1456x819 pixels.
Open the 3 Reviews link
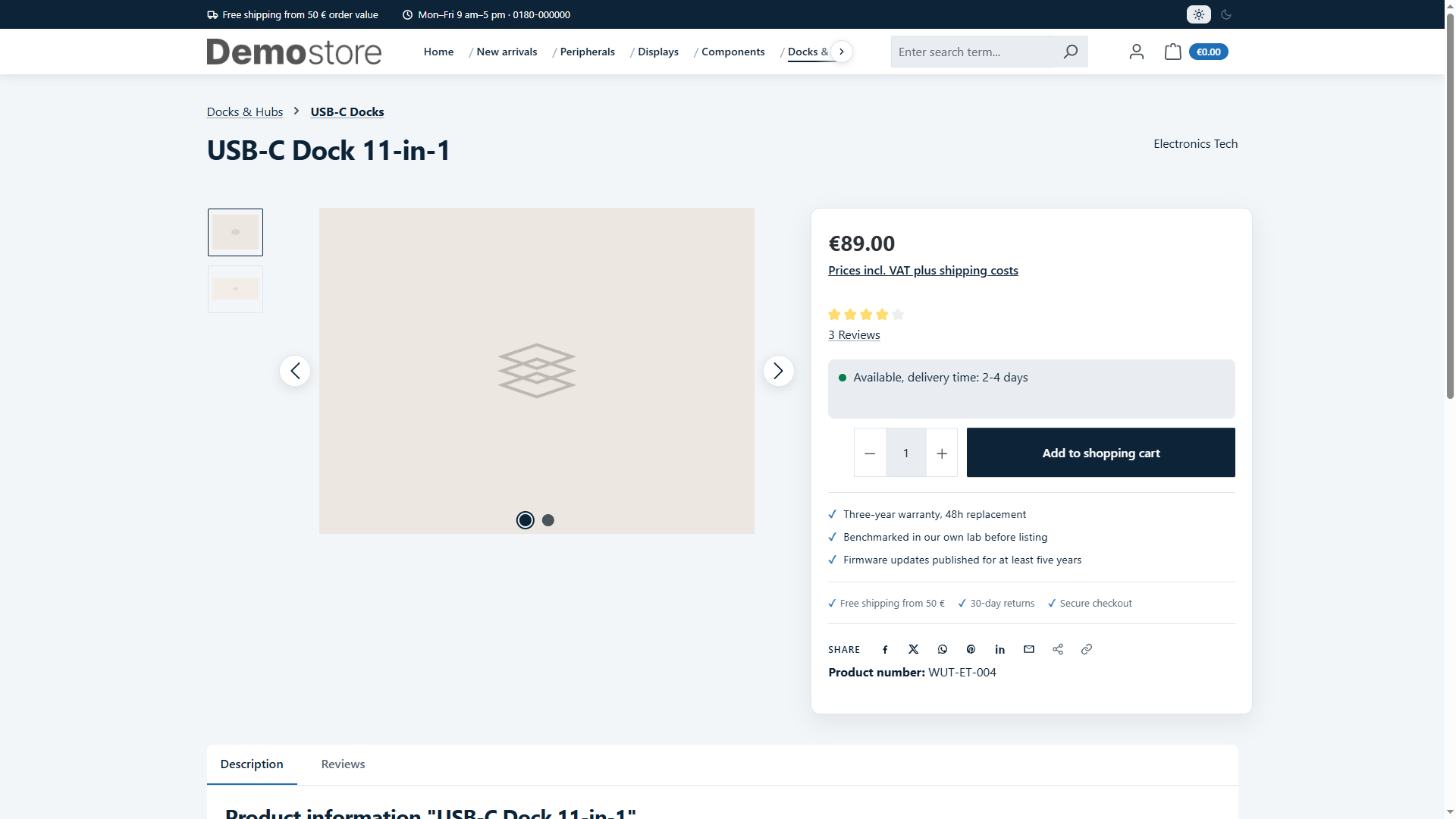coord(854,334)
